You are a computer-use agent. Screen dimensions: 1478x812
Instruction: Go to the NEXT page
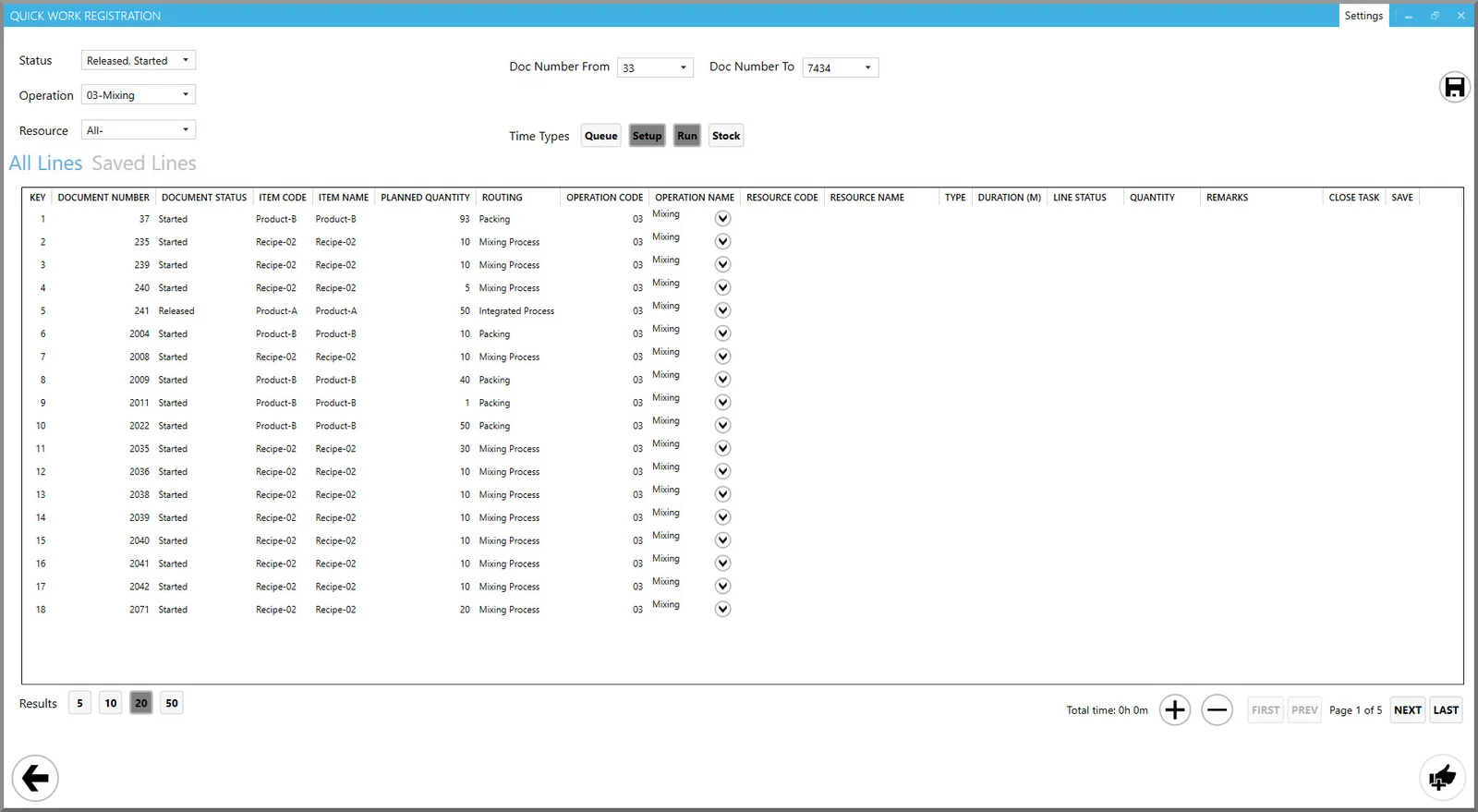coord(1408,709)
